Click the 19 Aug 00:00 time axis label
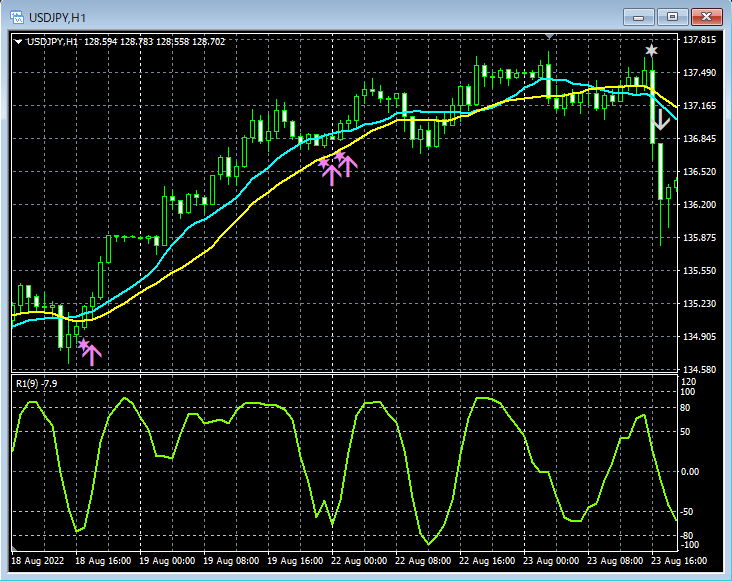This screenshot has width=732, height=581. (x=167, y=560)
